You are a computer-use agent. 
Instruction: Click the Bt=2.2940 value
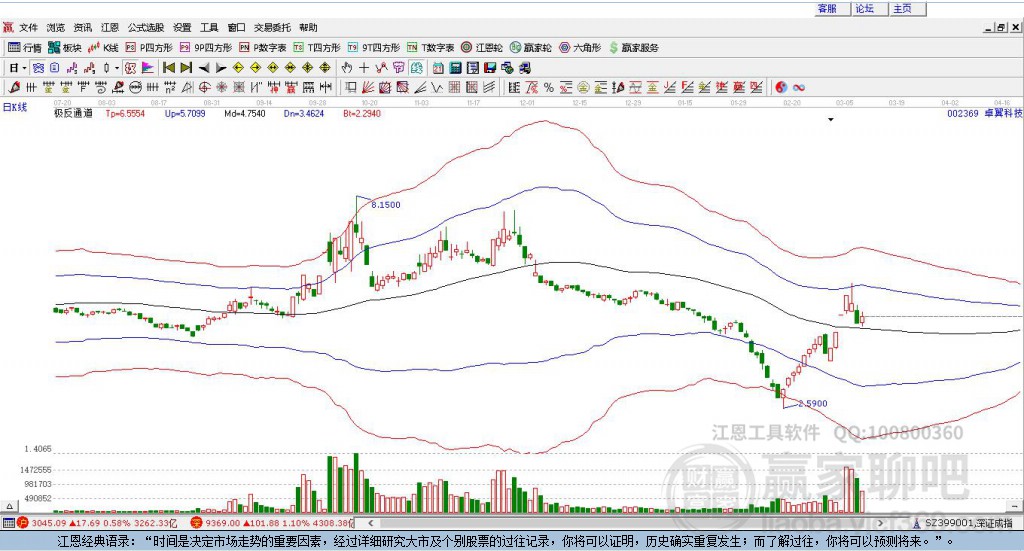coord(362,113)
